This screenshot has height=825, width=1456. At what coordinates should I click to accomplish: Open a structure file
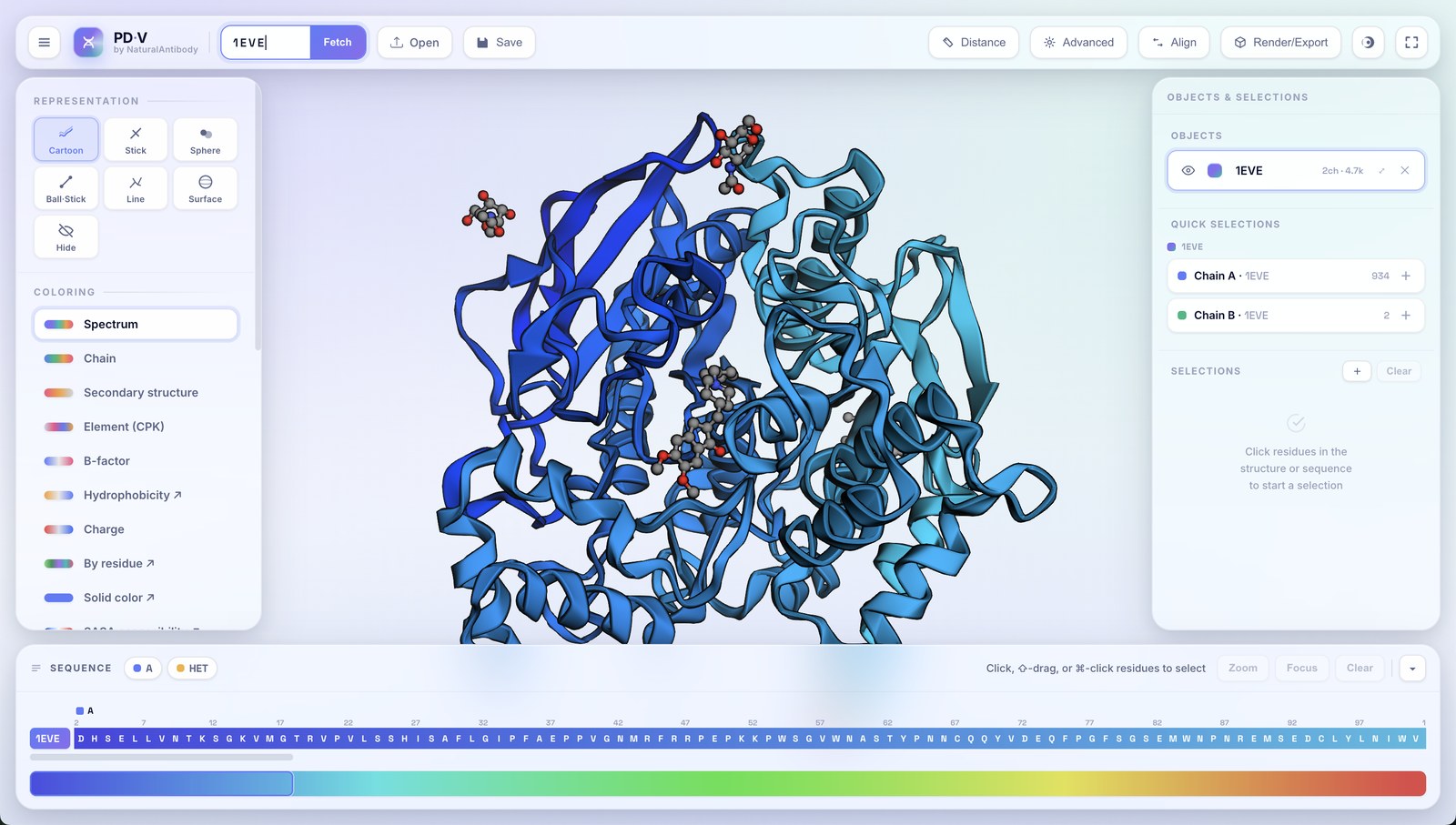click(415, 42)
